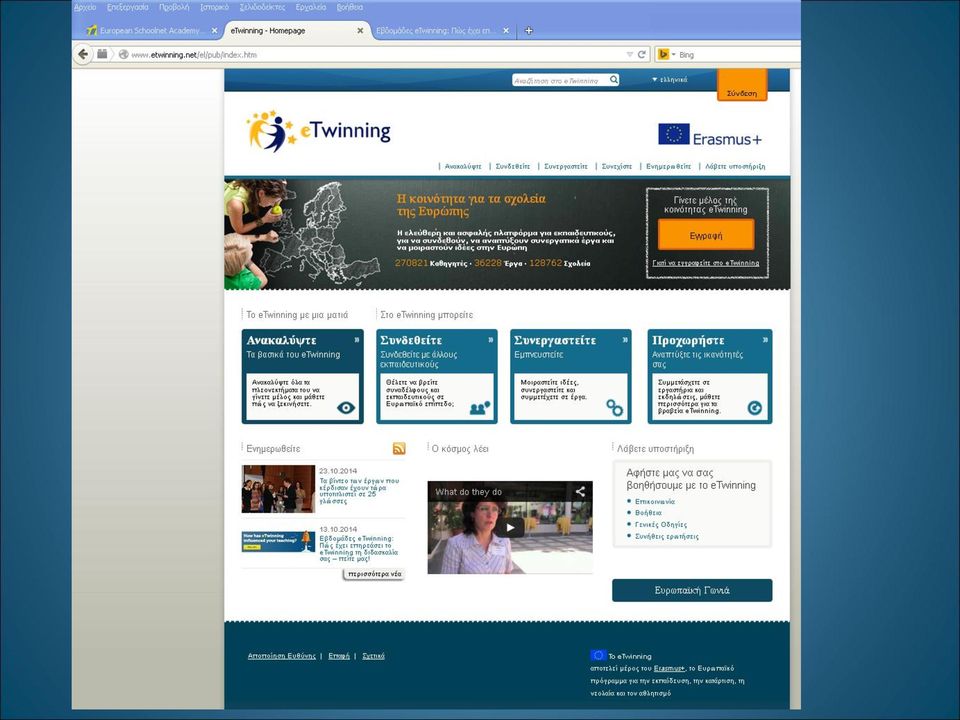The height and width of the screenshot is (720, 960).
Task: Click the magnifier icon in eTwinning search
Action: click(613, 80)
